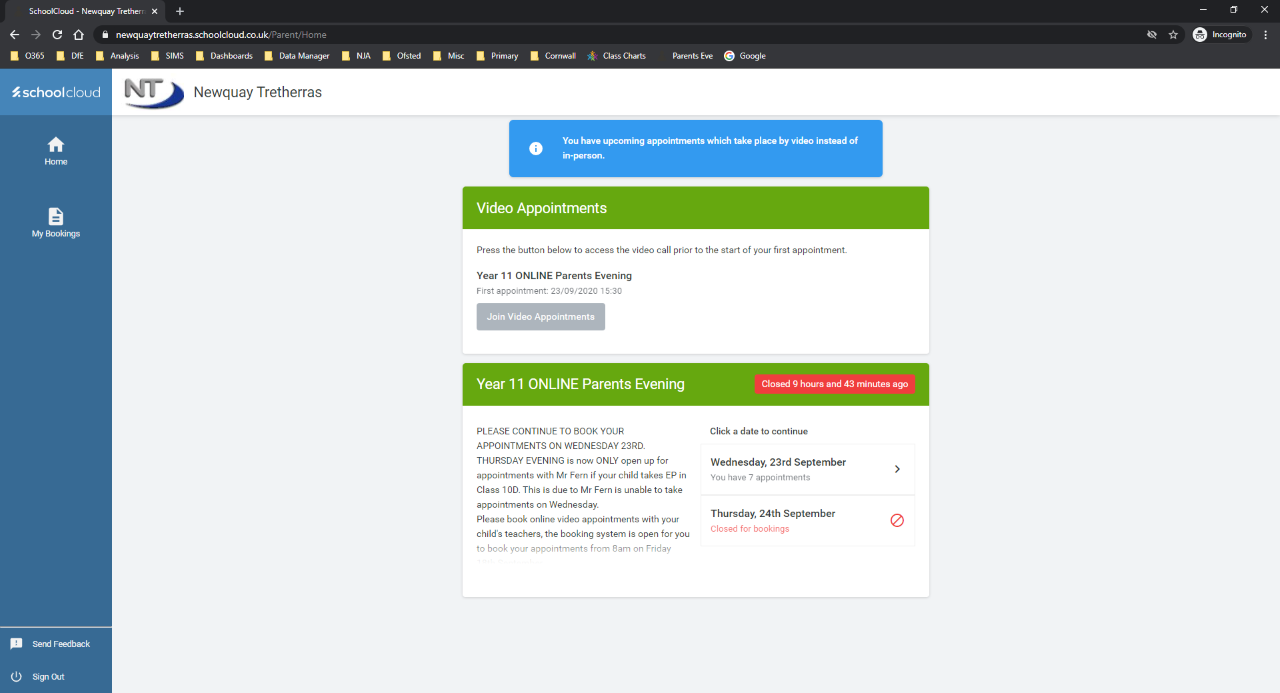Viewport: 1280px width, 693px height.
Task: Open the NJA bookmark folder
Action: pos(355,56)
